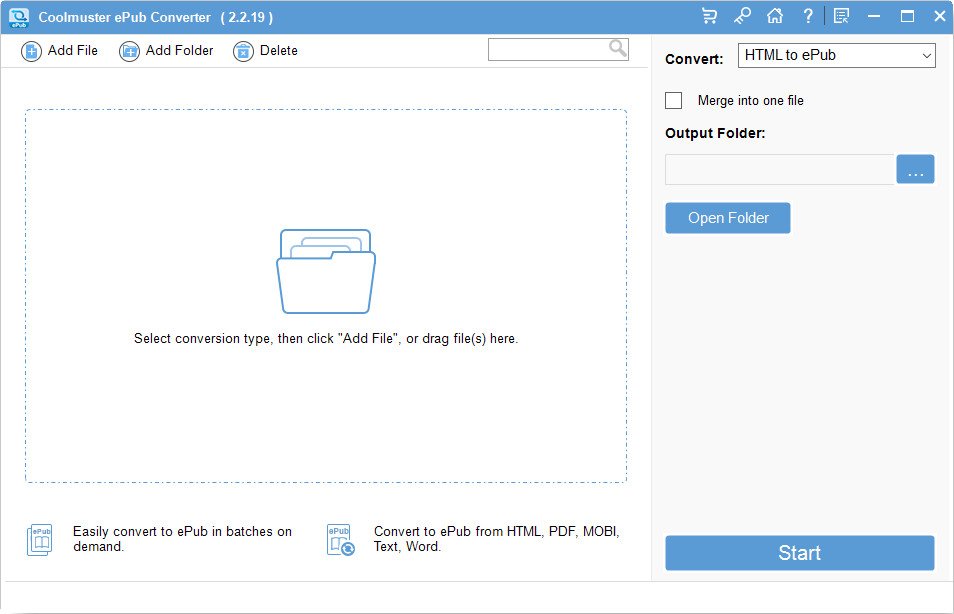This screenshot has height=614, width=954.
Task: Enable the Merge into one file checkbox
Action: click(x=674, y=100)
